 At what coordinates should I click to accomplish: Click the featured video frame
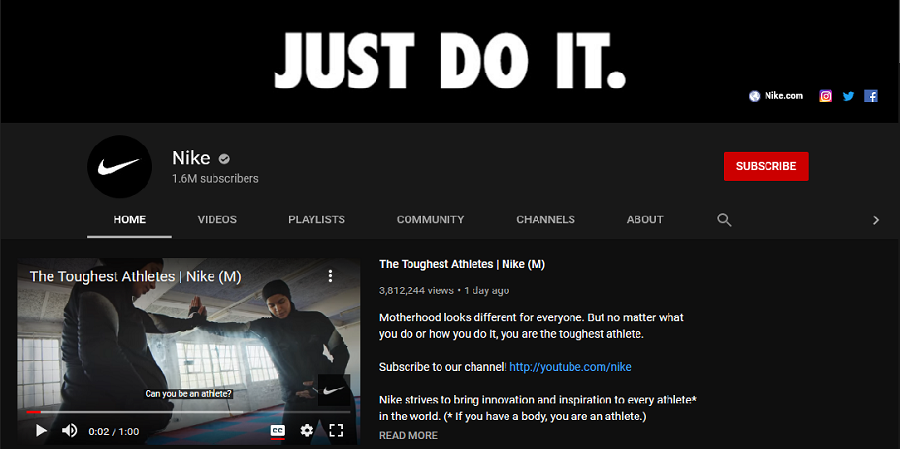coord(188,351)
